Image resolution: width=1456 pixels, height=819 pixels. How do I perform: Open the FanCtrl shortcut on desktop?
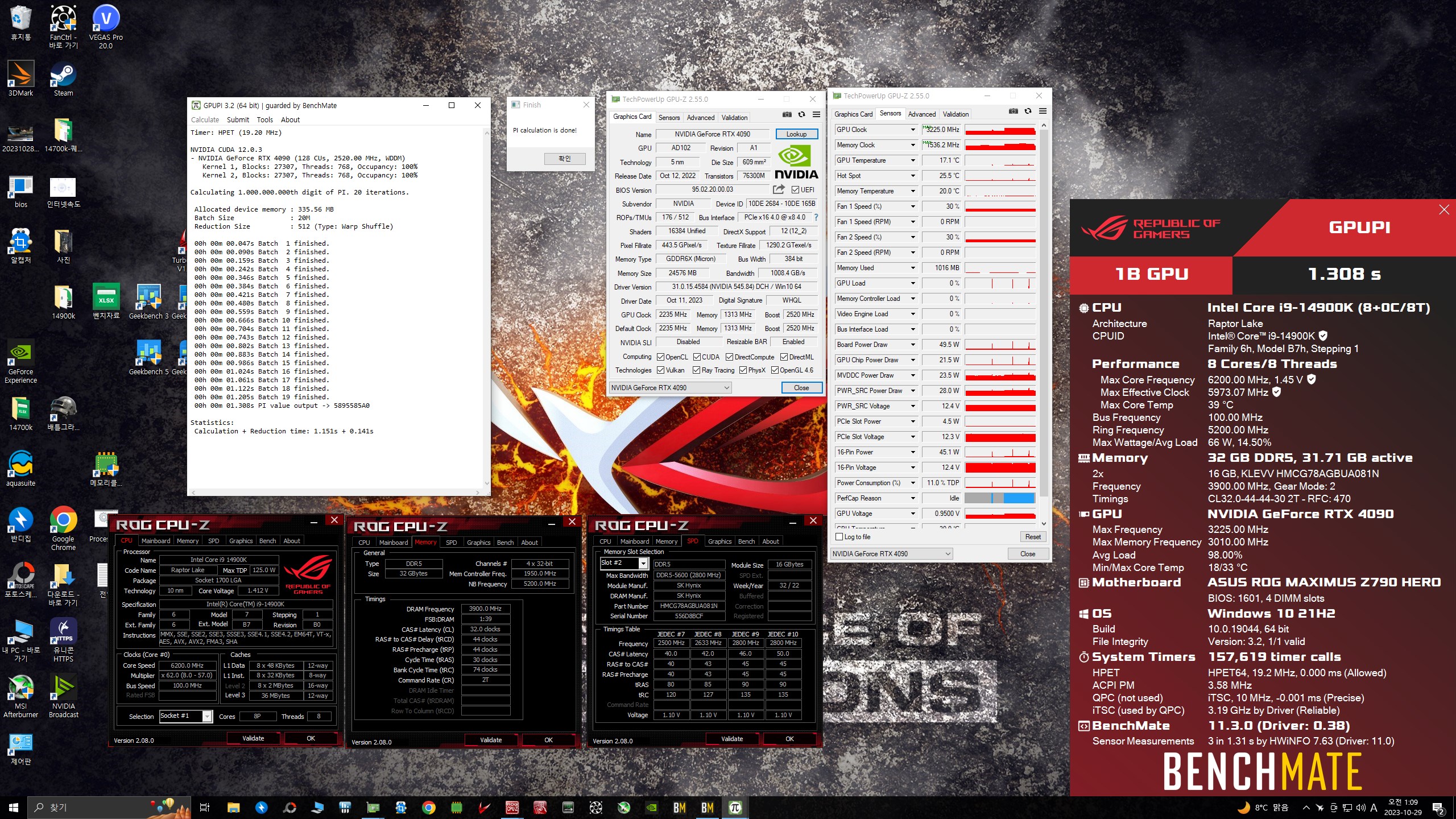tap(63, 27)
